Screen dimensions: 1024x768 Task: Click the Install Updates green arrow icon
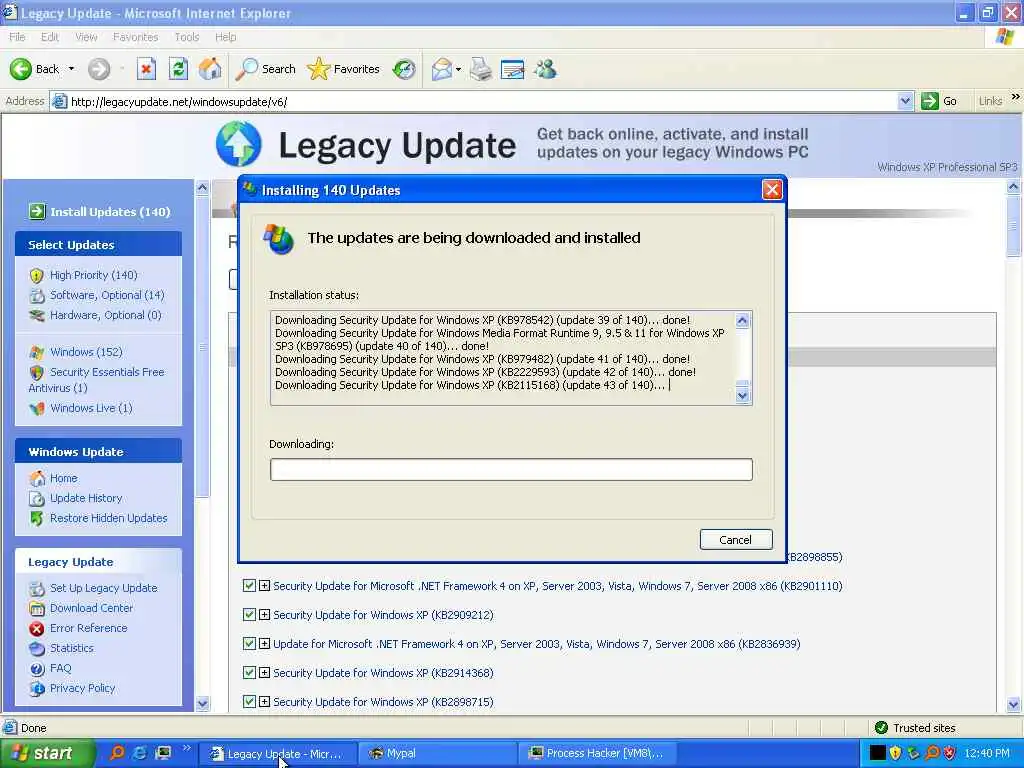coord(37,211)
